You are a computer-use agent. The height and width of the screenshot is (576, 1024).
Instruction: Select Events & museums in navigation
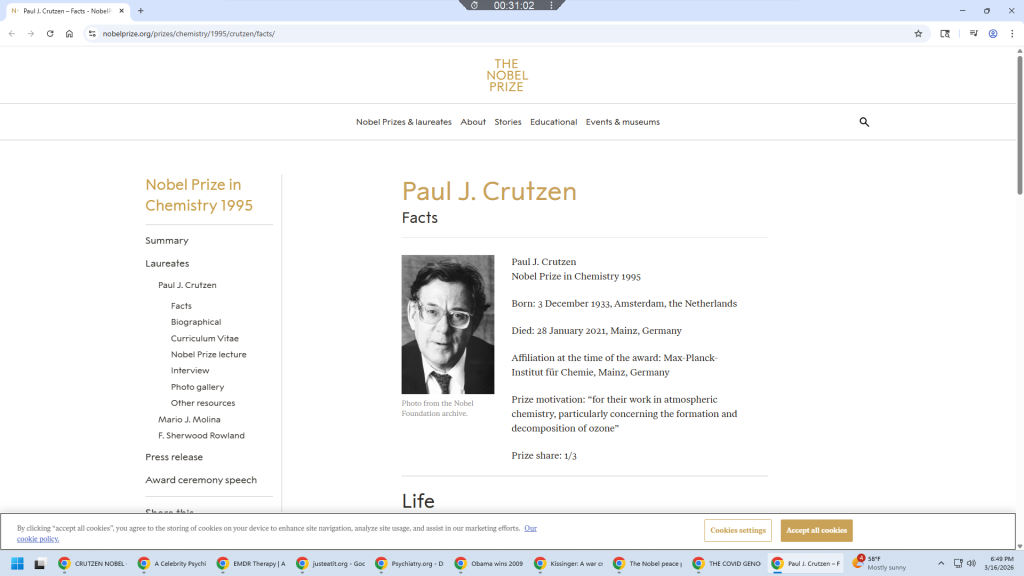coord(622,122)
